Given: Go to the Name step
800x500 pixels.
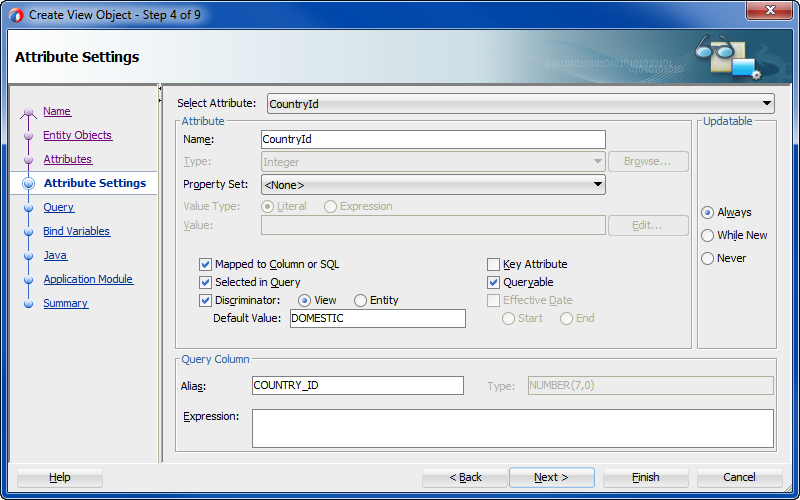Looking at the screenshot, I should pyautogui.click(x=57, y=111).
